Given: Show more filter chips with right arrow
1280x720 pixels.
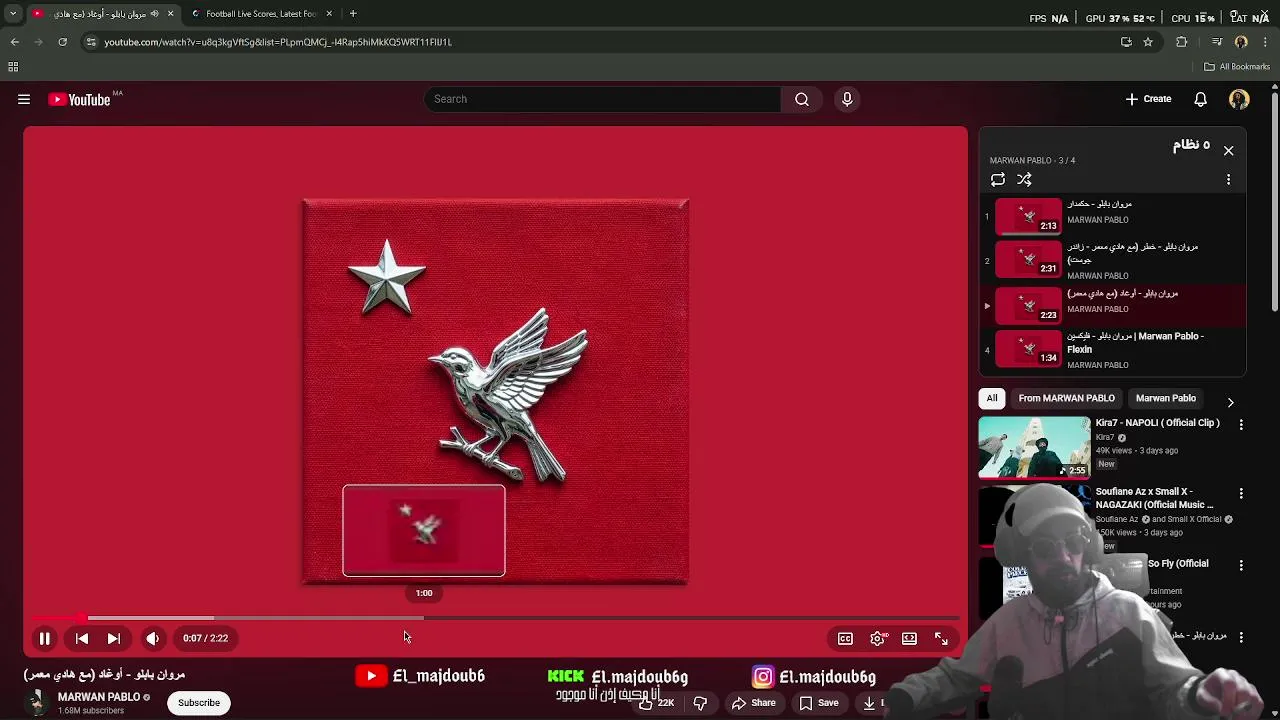Looking at the screenshot, I should click(1231, 402).
